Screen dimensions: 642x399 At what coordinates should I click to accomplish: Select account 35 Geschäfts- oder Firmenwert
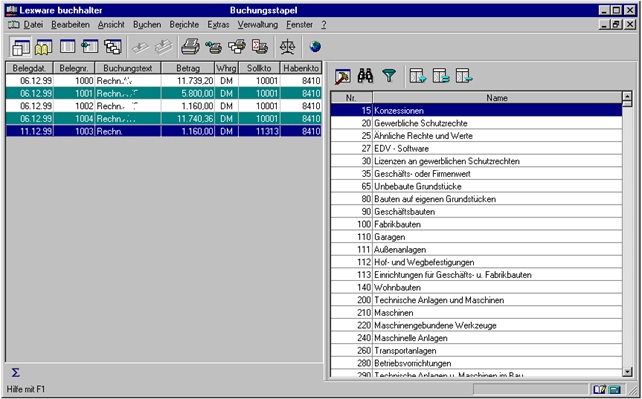[x=476, y=174]
